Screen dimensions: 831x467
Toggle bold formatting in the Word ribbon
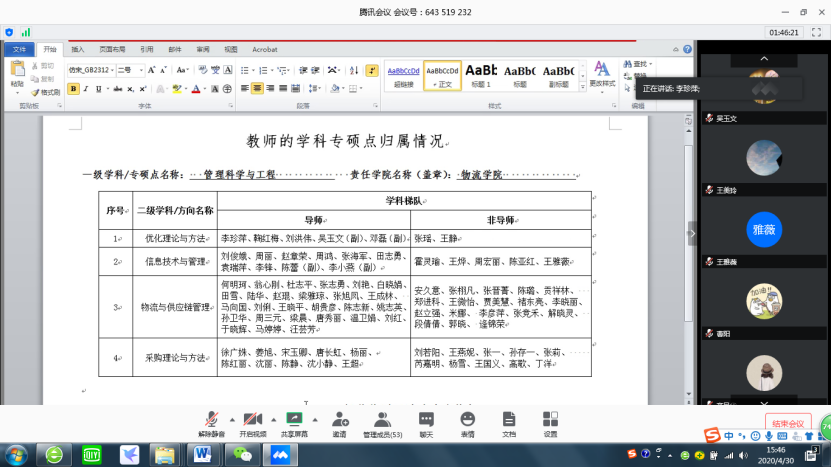73,88
